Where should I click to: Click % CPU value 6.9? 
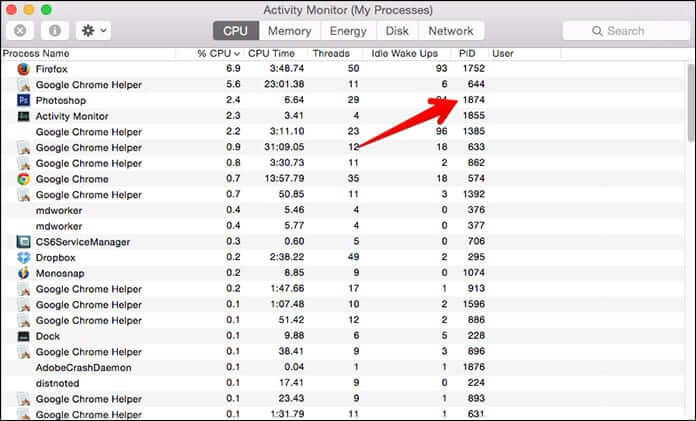(233, 68)
